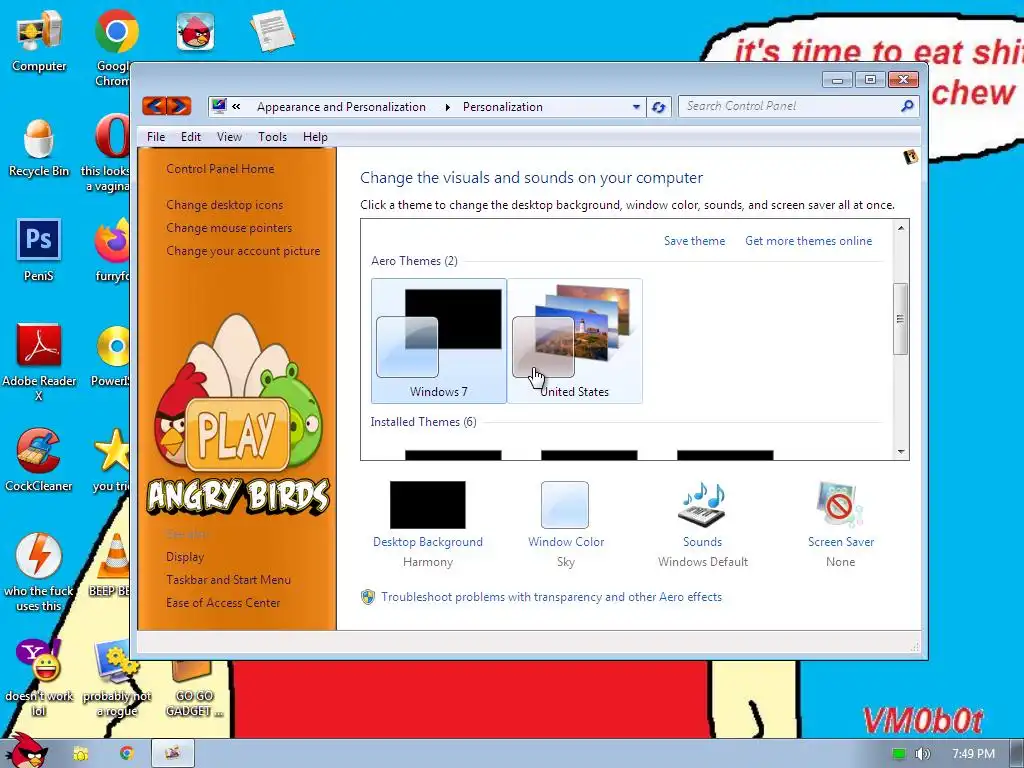The image size is (1024, 768).
Task: Click the Angry Birds PLAY button graphic
Action: (238, 434)
